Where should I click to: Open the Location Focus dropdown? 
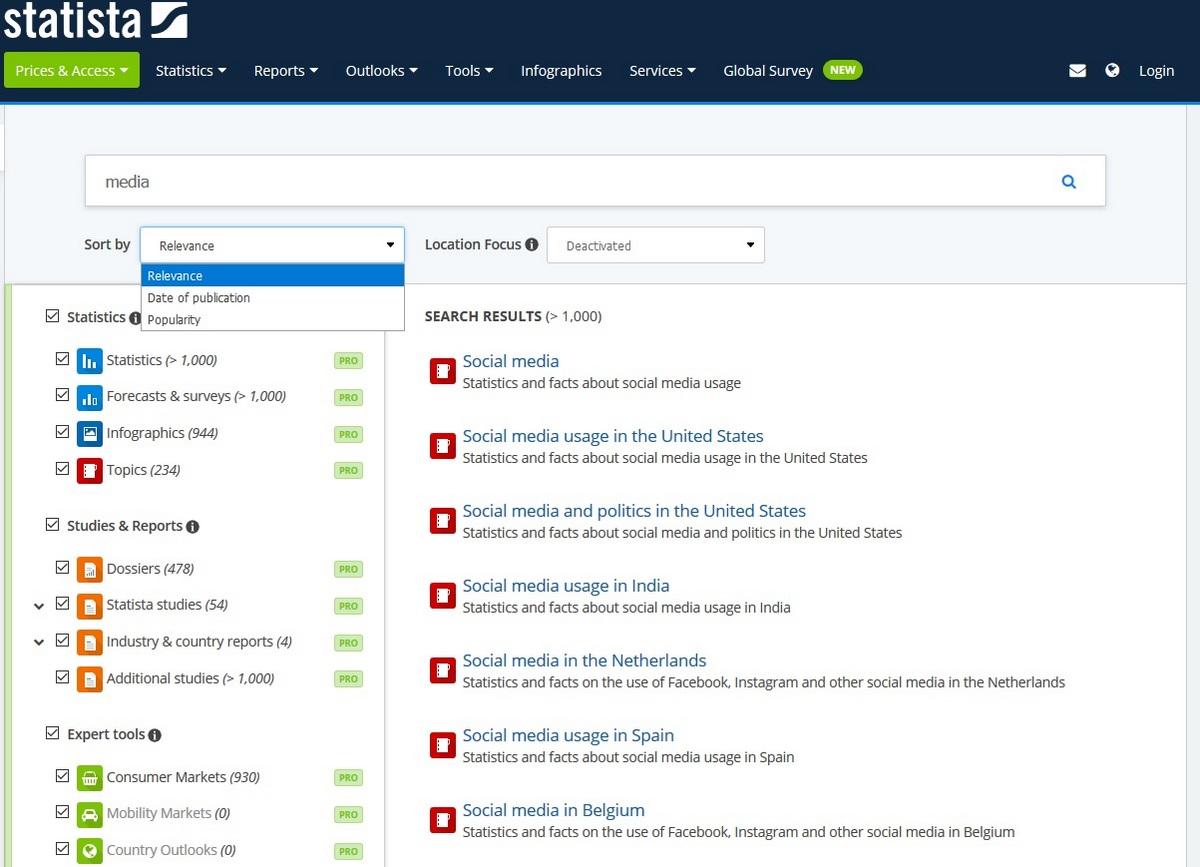[656, 245]
